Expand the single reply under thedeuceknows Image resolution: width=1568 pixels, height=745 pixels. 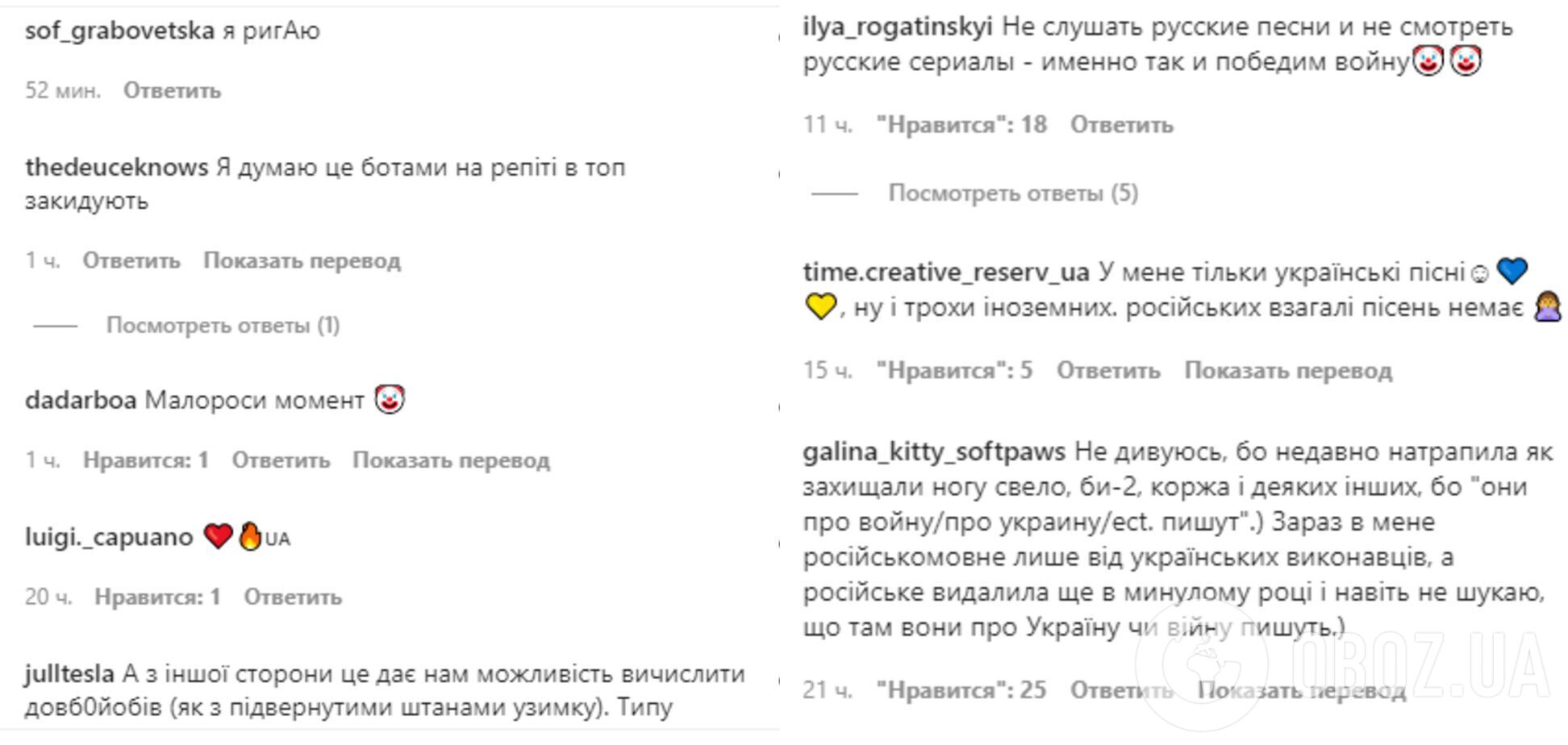pos(223,325)
